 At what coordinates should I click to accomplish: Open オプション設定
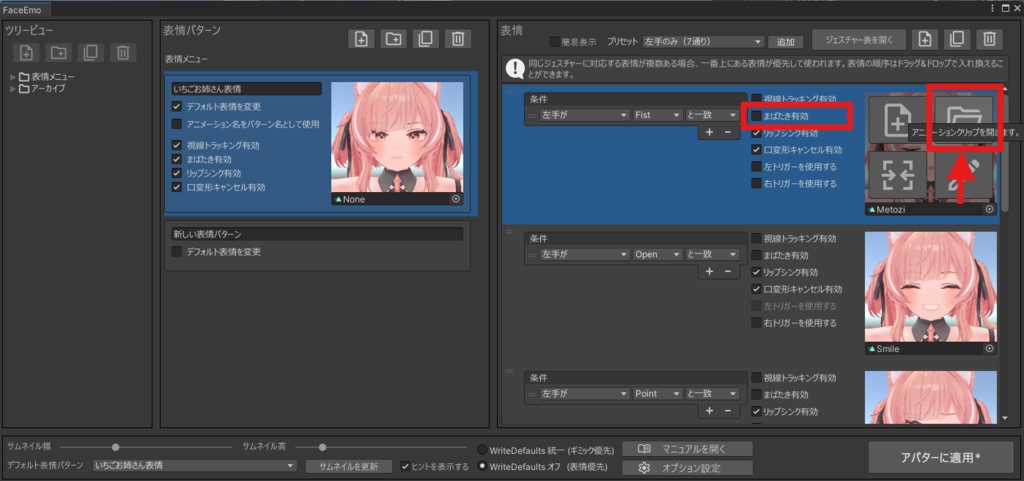coord(687,468)
